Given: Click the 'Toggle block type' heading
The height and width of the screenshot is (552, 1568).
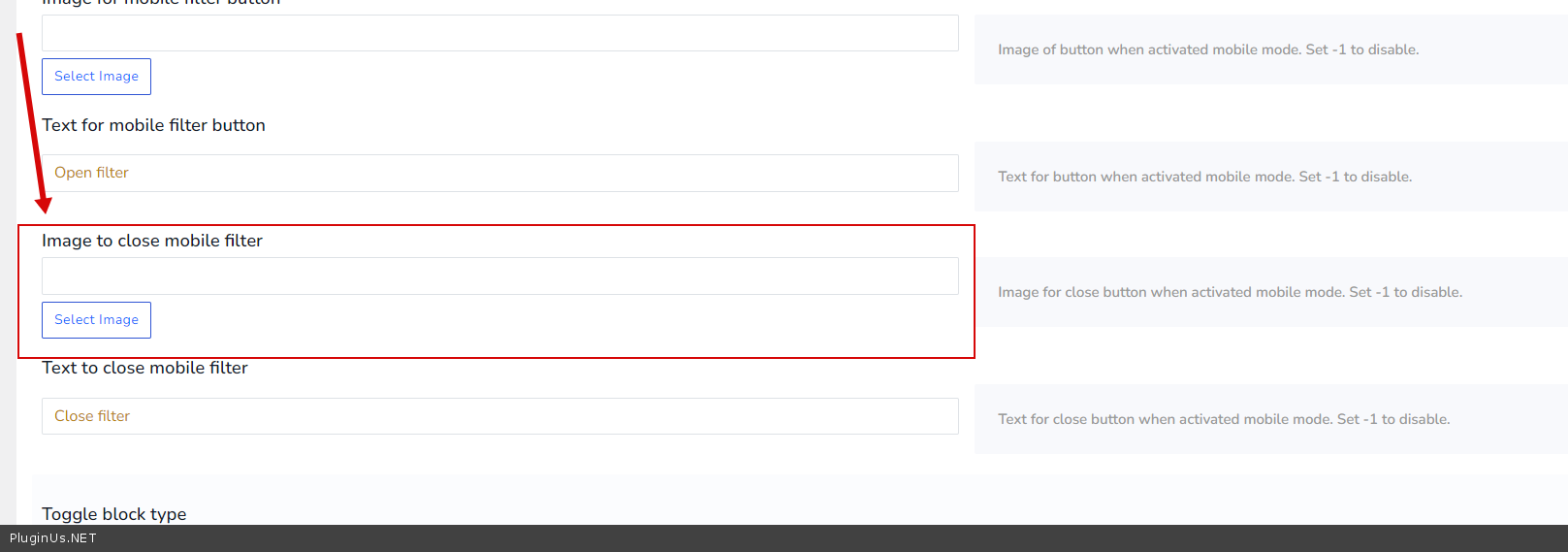Looking at the screenshot, I should (114, 513).
